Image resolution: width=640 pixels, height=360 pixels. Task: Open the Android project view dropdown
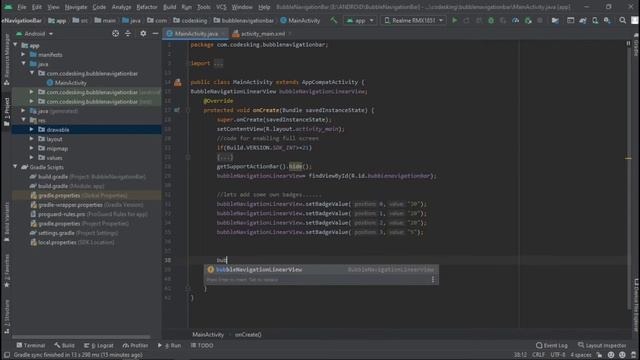click(34, 34)
